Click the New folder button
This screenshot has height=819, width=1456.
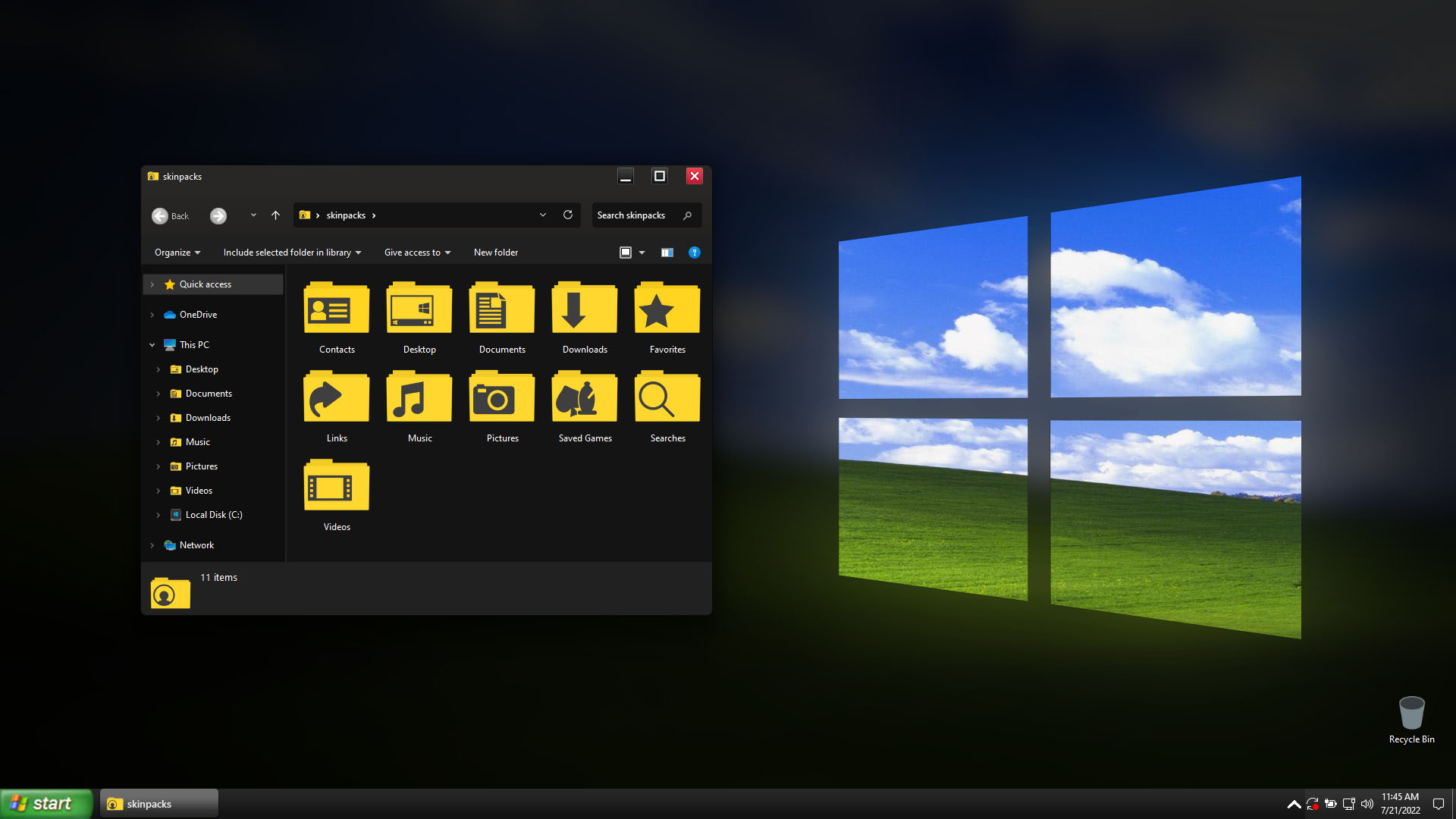tap(496, 253)
